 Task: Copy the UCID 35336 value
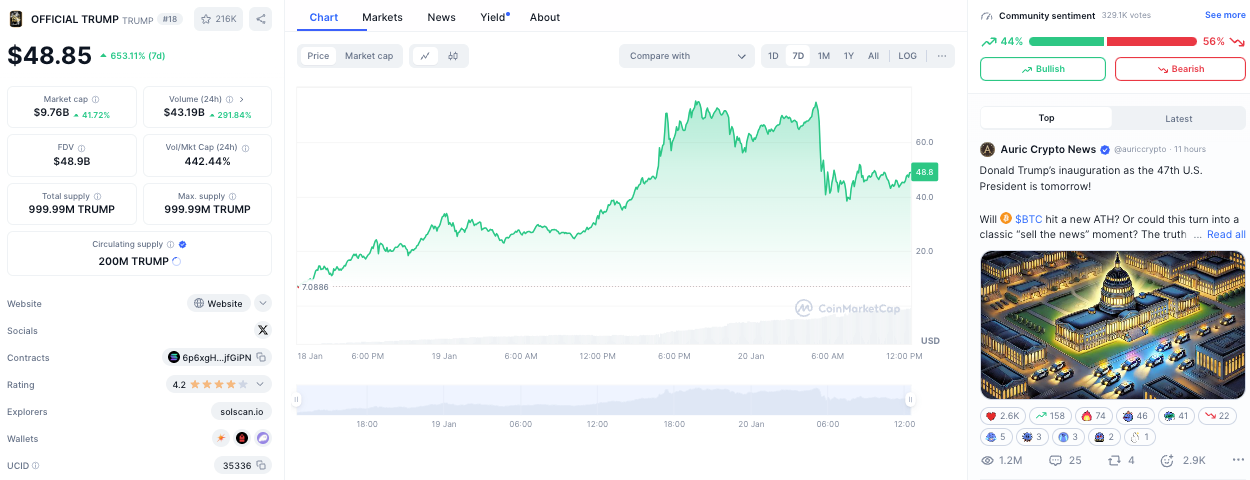click(261, 465)
